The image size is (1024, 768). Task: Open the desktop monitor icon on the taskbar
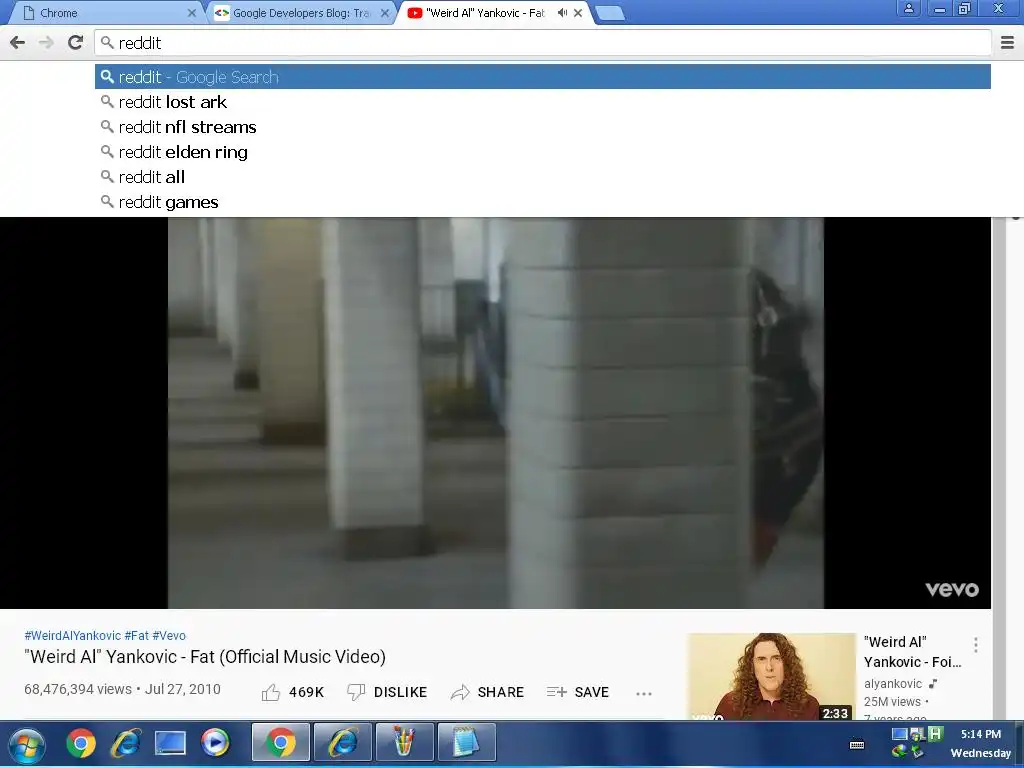[x=170, y=743]
